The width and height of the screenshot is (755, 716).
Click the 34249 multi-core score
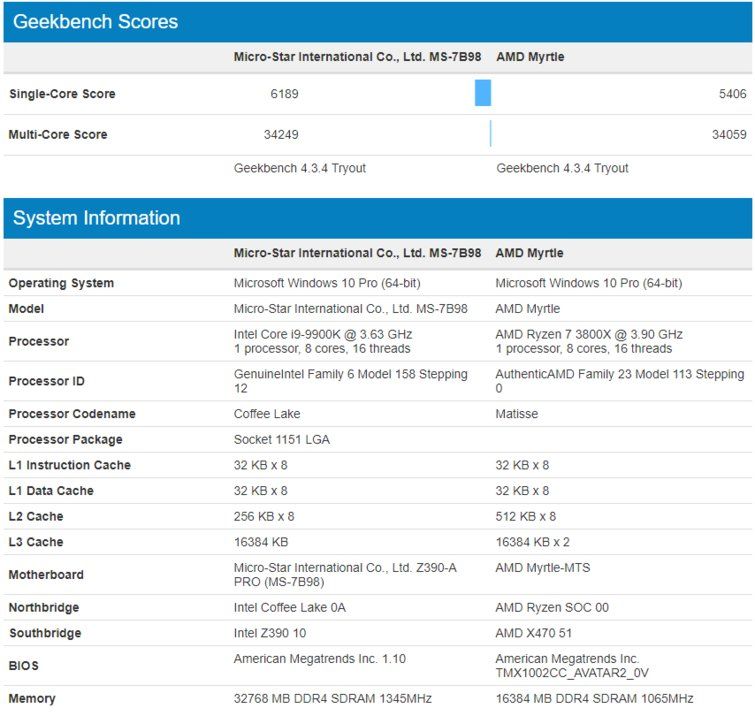click(x=281, y=134)
